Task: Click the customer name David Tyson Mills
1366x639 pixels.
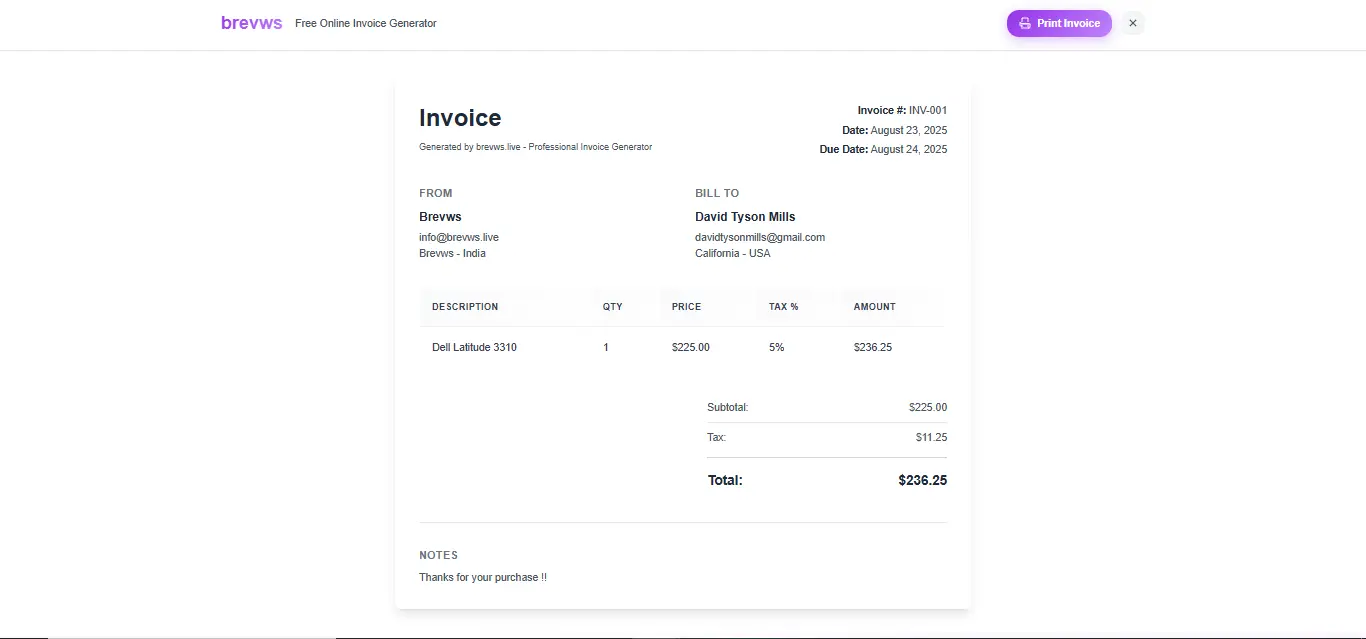Action: coord(745,217)
